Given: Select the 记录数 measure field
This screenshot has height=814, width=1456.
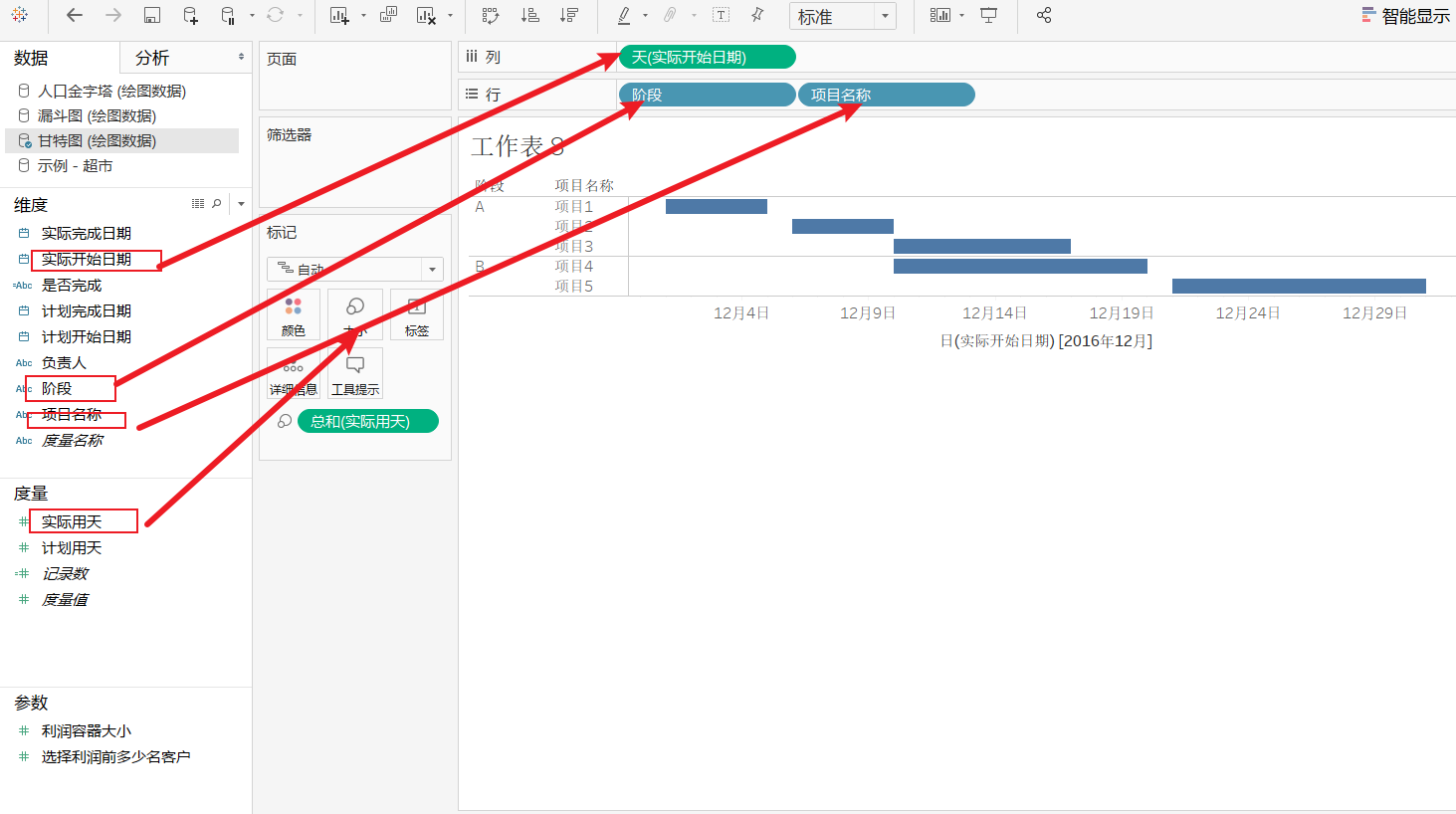Looking at the screenshot, I should click(x=65, y=573).
